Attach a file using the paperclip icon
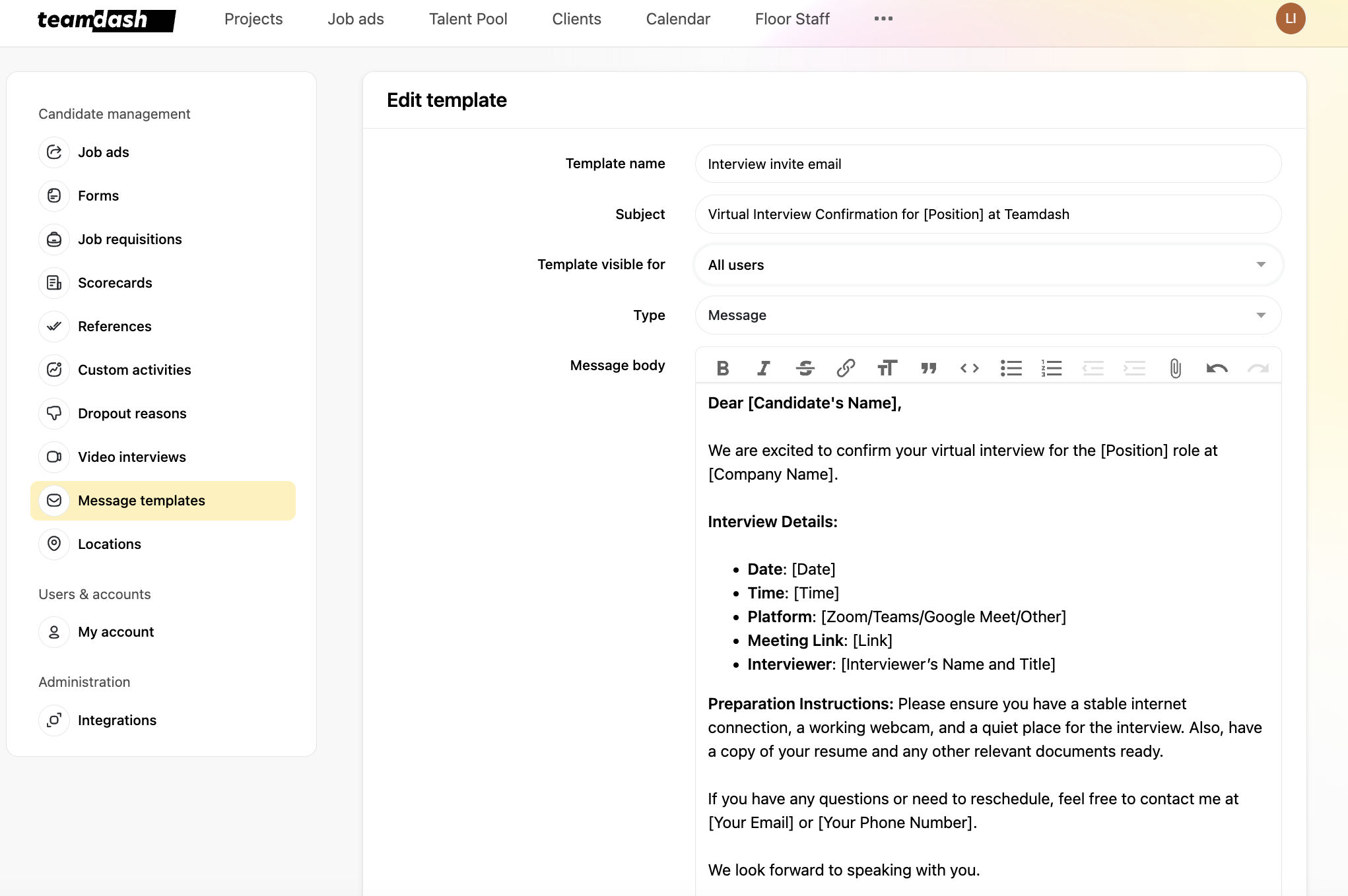Screen dimensions: 1348x896 coord(1174,368)
